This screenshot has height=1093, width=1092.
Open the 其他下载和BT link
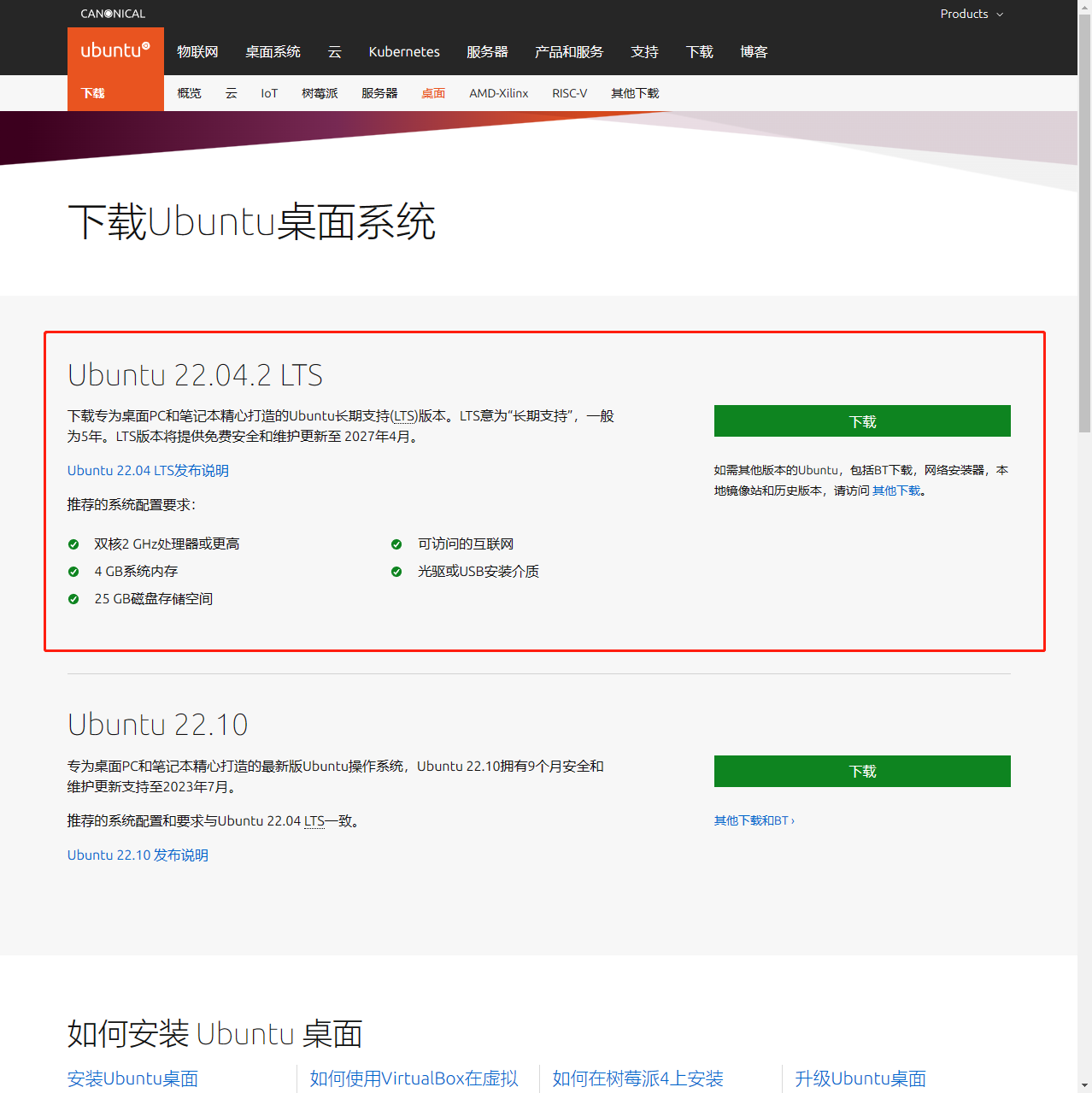754,820
